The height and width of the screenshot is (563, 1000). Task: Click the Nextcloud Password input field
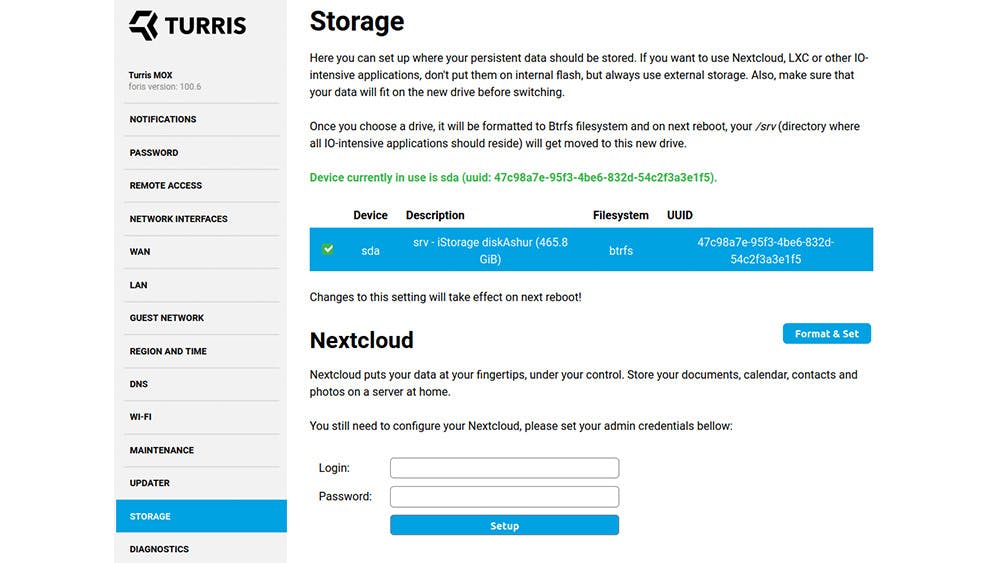coord(504,497)
